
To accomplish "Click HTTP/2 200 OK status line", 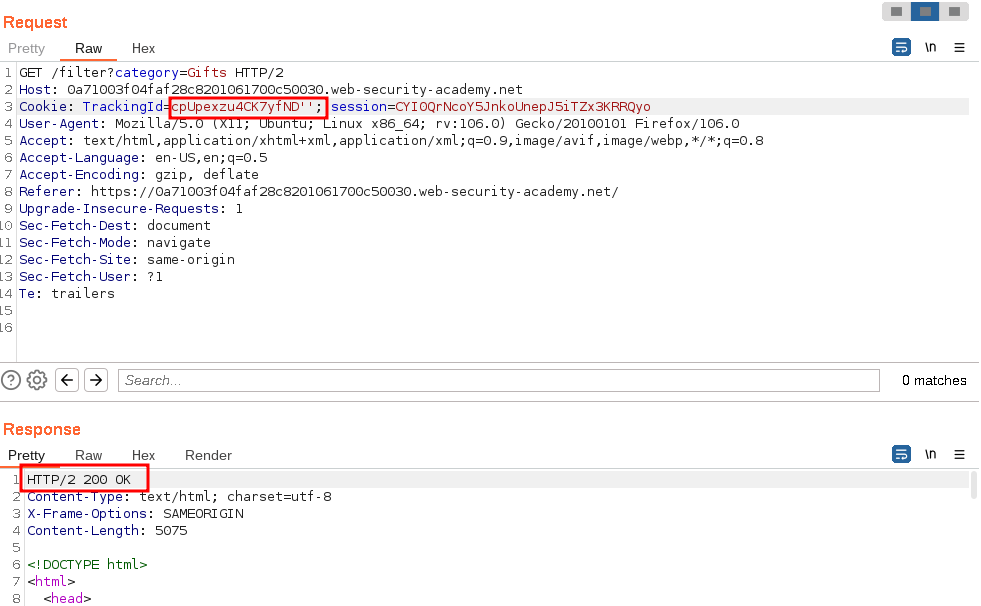I will coord(79,480).
